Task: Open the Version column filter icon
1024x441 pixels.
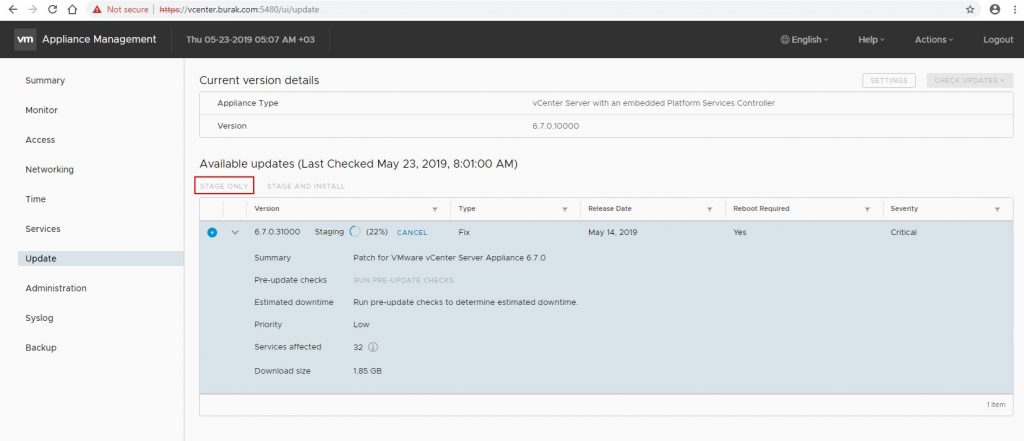Action: pyautogui.click(x=435, y=209)
